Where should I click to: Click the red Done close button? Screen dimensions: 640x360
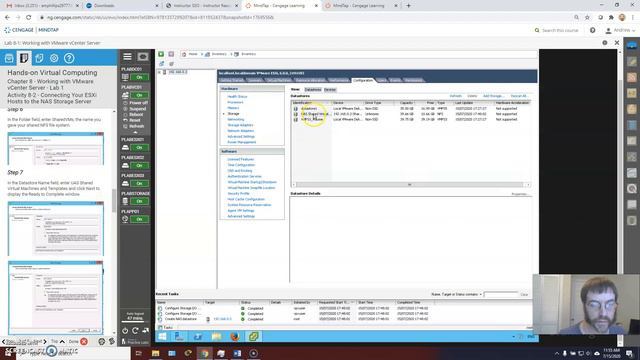coord(84,341)
